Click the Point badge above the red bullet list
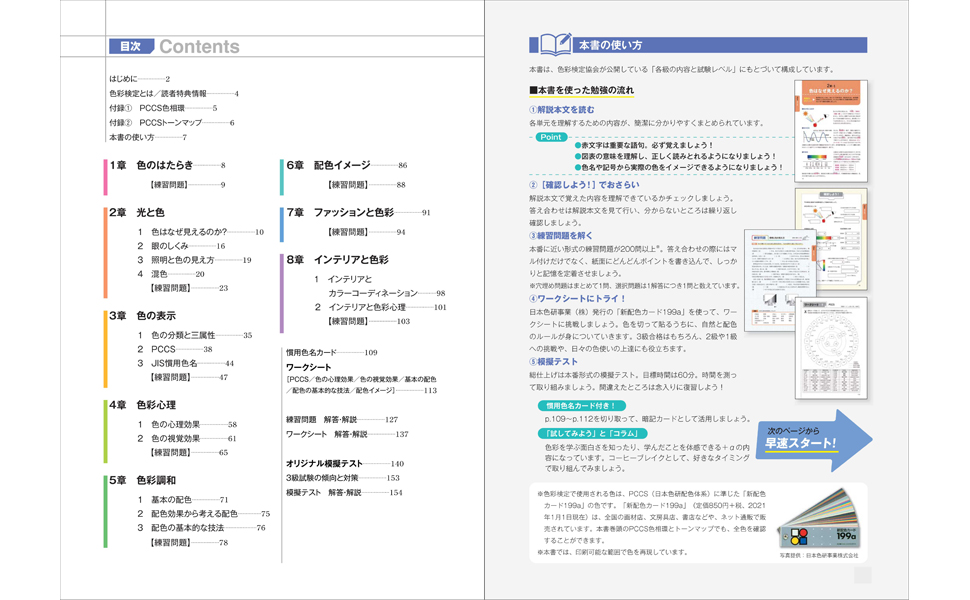Viewport: 970px width, 600px height. [551, 138]
